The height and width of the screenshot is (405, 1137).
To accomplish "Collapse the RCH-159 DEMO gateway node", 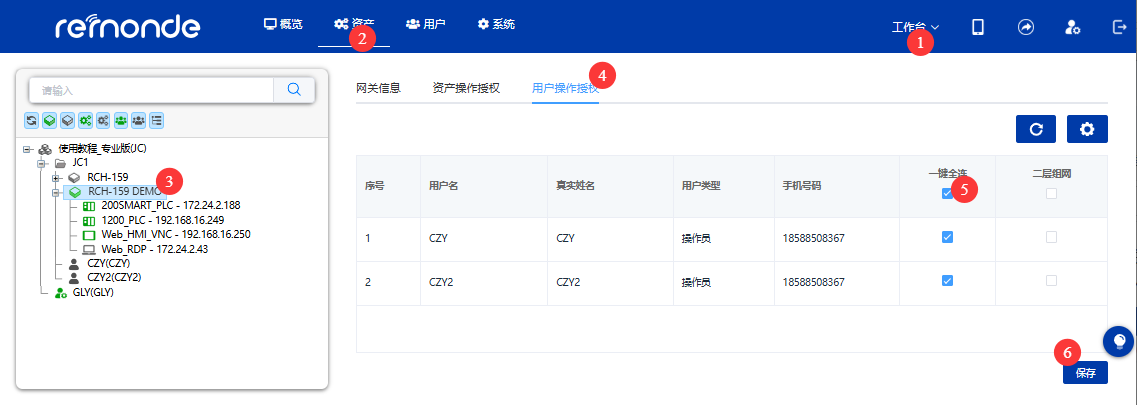I will pos(56,193).
